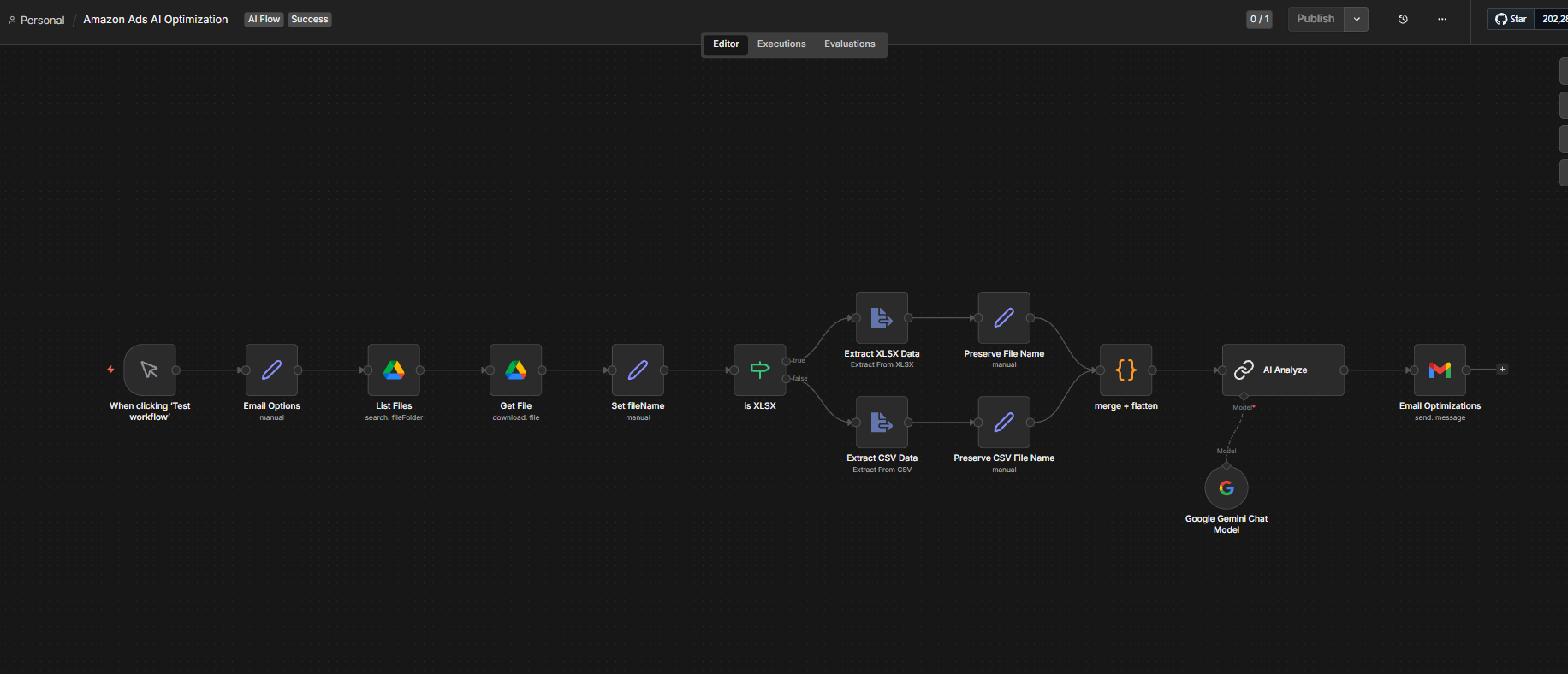Screen dimensions: 1568x674
Task: Open the merge + flatten code node
Action: click(x=1126, y=370)
